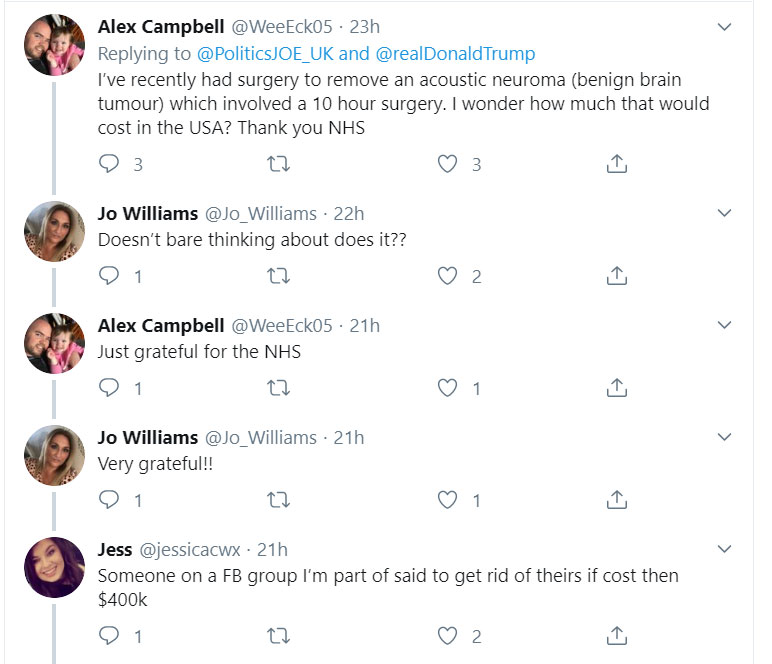This screenshot has width=772, height=664.
Task: Share the 'Just grateful for the NHS' tweet
Action: coord(617,387)
